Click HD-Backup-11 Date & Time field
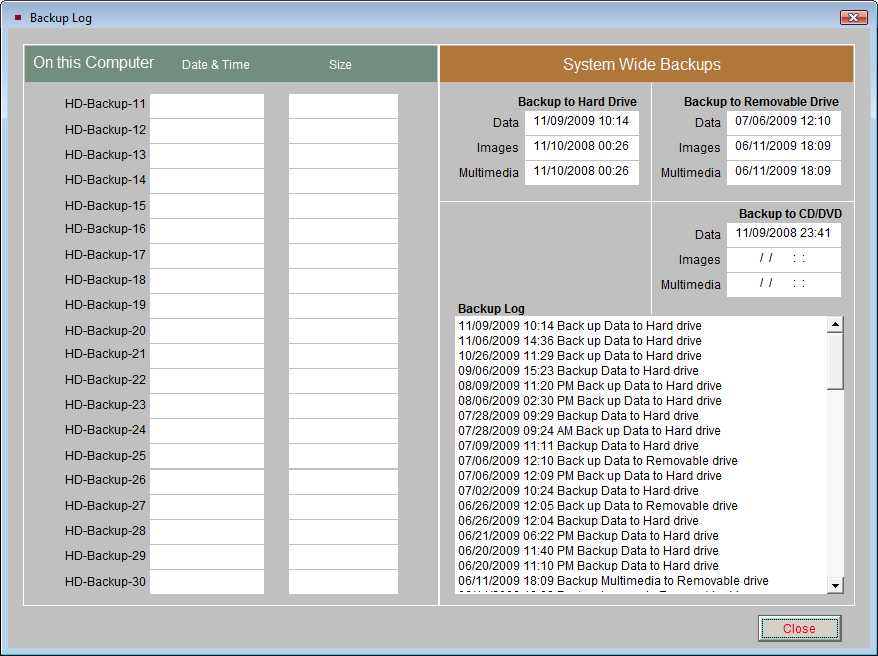The width and height of the screenshot is (878, 656). click(207, 105)
